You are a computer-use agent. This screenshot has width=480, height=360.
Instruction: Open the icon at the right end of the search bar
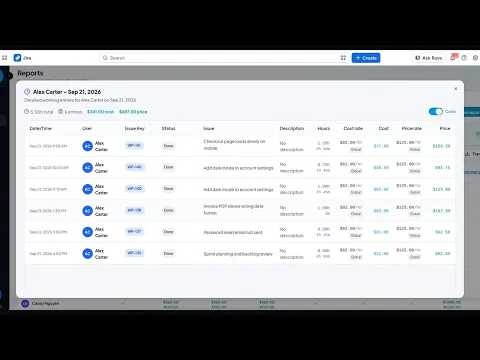[x=343, y=58]
